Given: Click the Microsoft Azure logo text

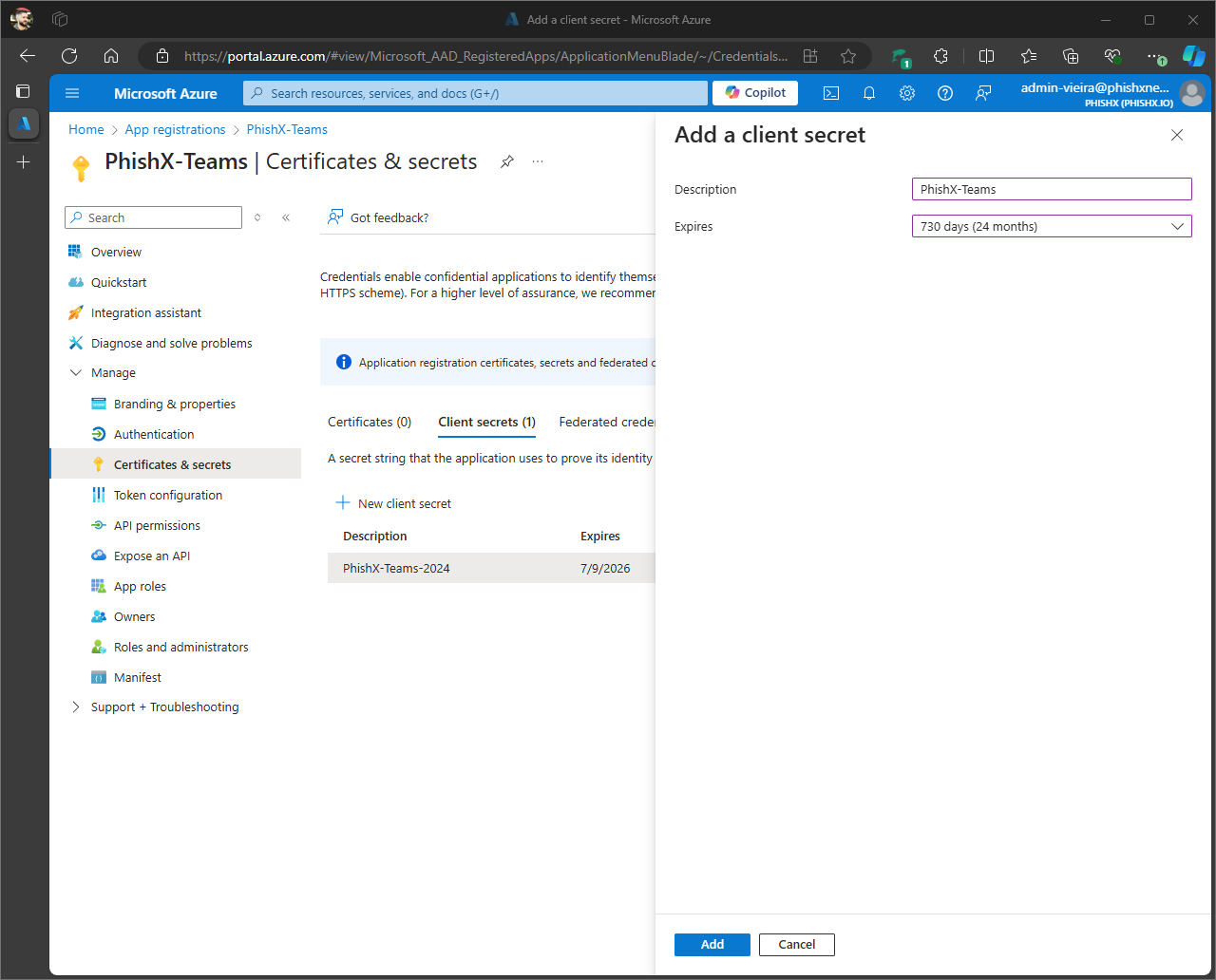Looking at the screenshot, I should click(x=165, y=93).
